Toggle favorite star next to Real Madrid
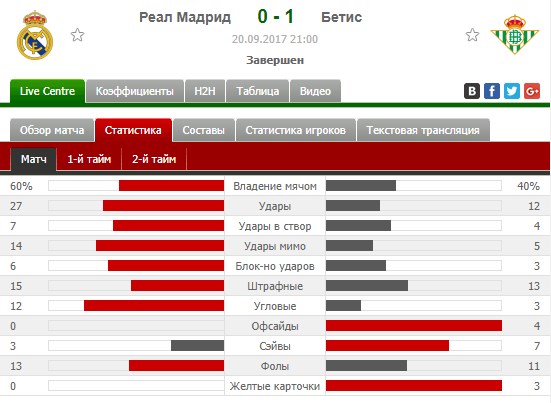 [x=77, y=35]
